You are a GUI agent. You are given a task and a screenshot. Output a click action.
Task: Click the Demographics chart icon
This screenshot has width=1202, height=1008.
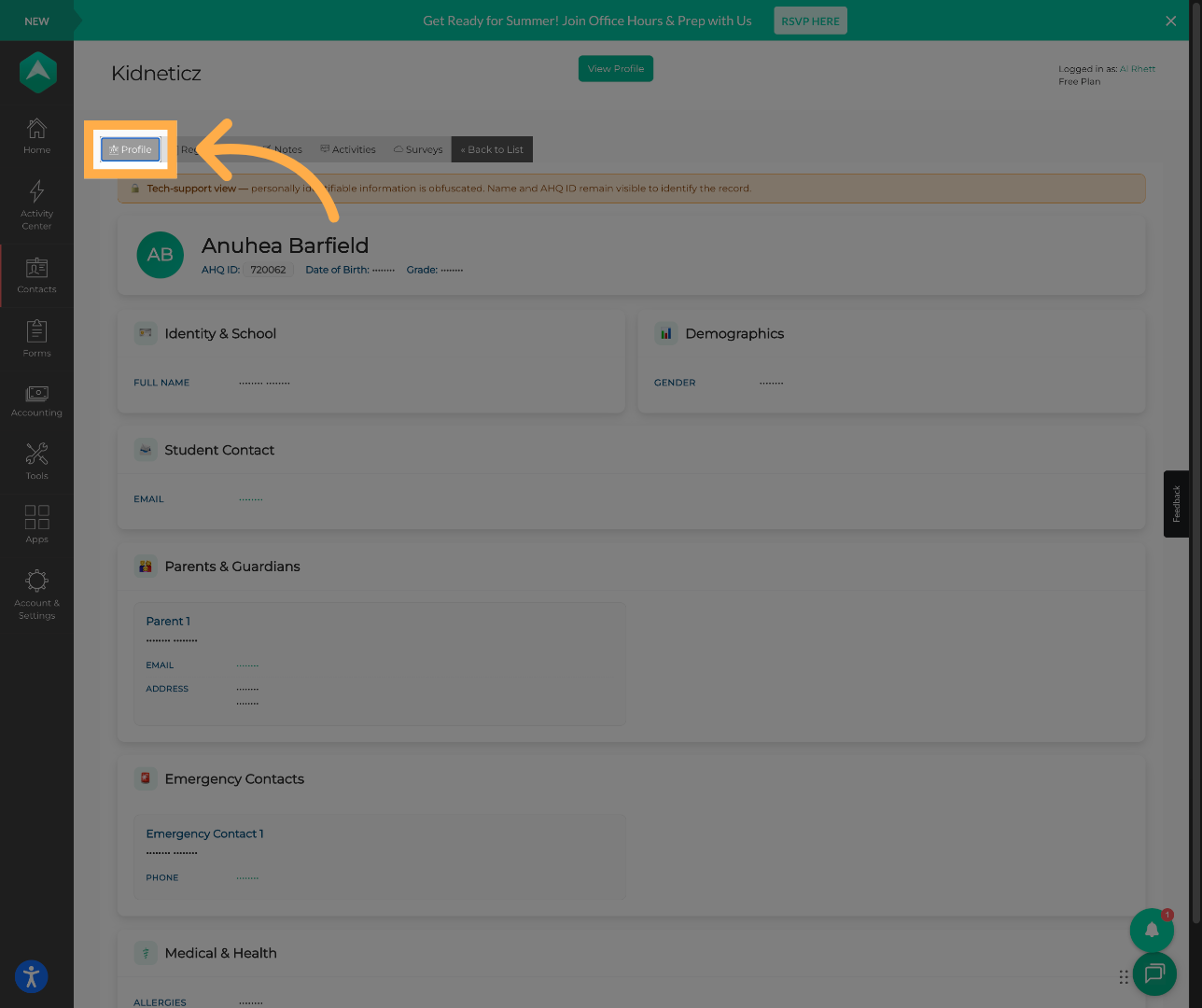[x=666, y=333]
